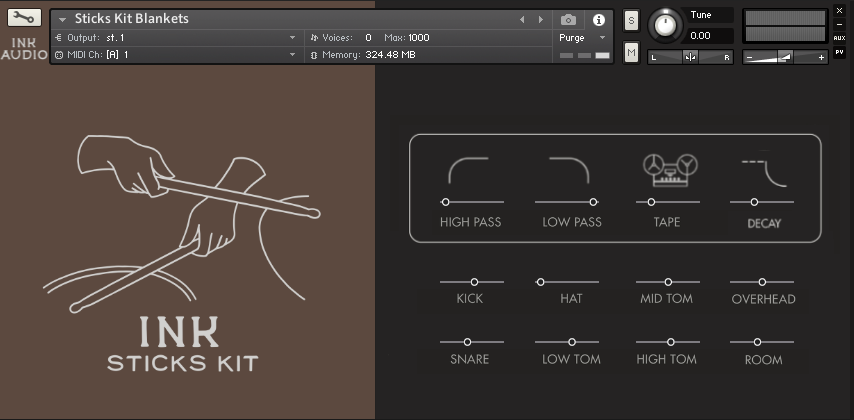
Task: Click the LOW PASS label
Action: point(572,222)
